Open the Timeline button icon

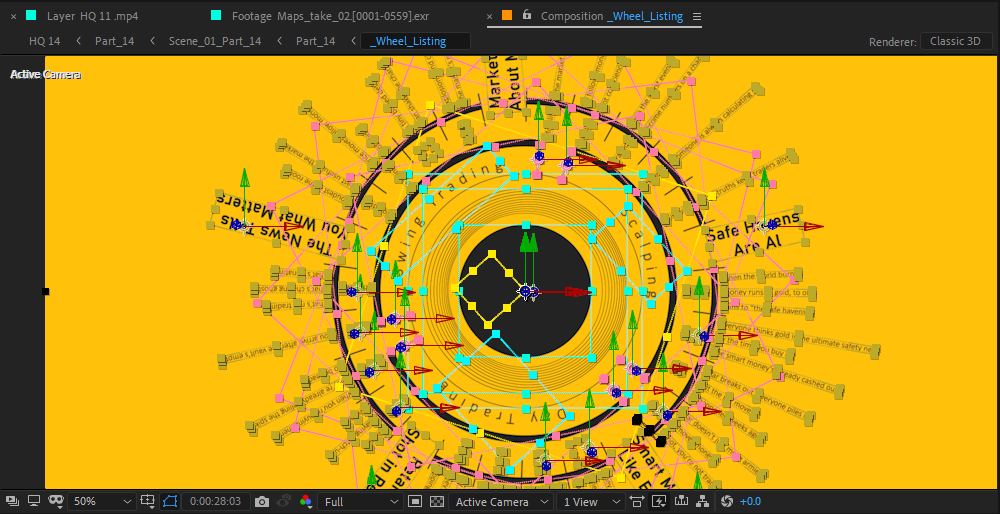pos(681,502)
